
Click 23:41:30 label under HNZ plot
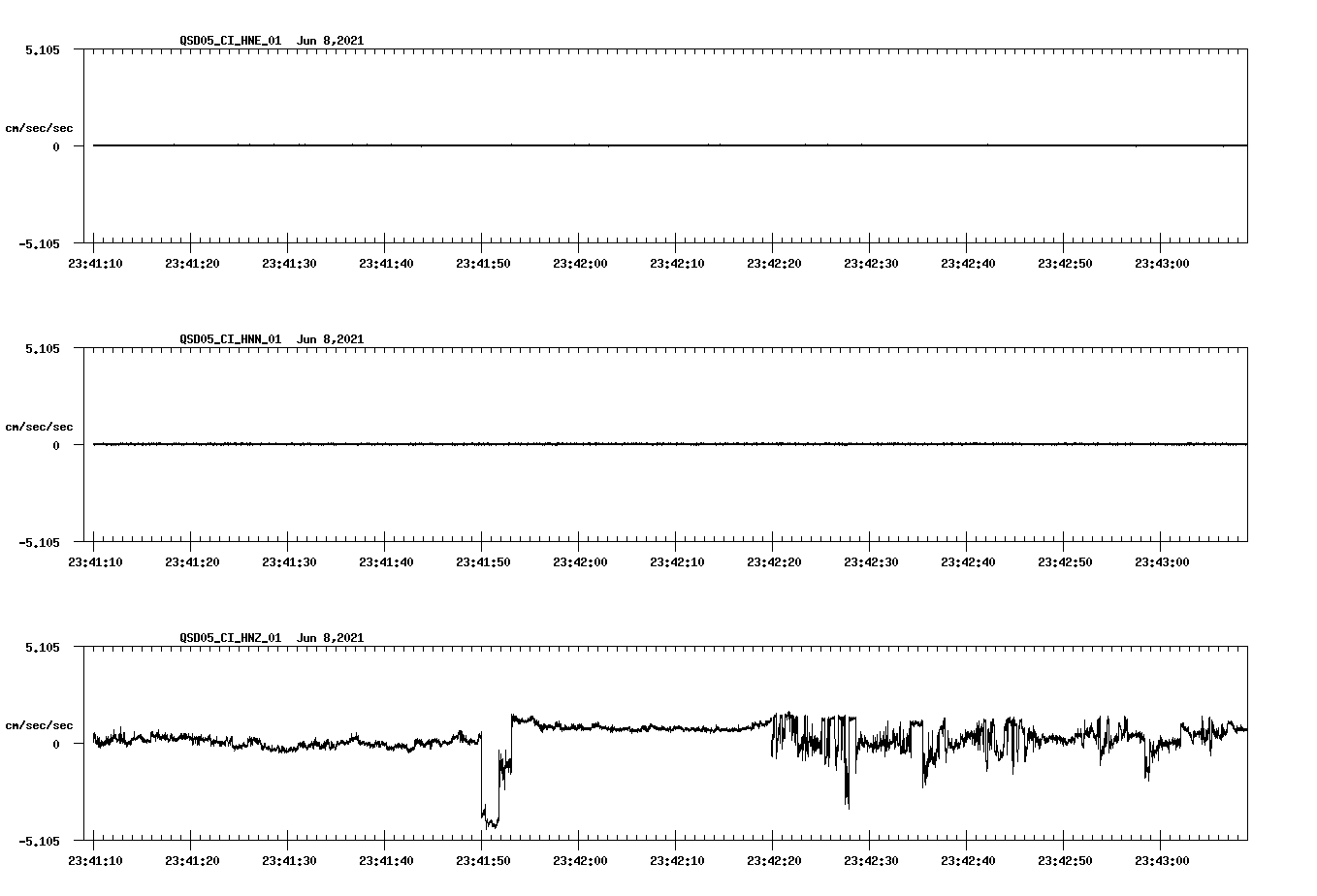click(x=289, y=861)
